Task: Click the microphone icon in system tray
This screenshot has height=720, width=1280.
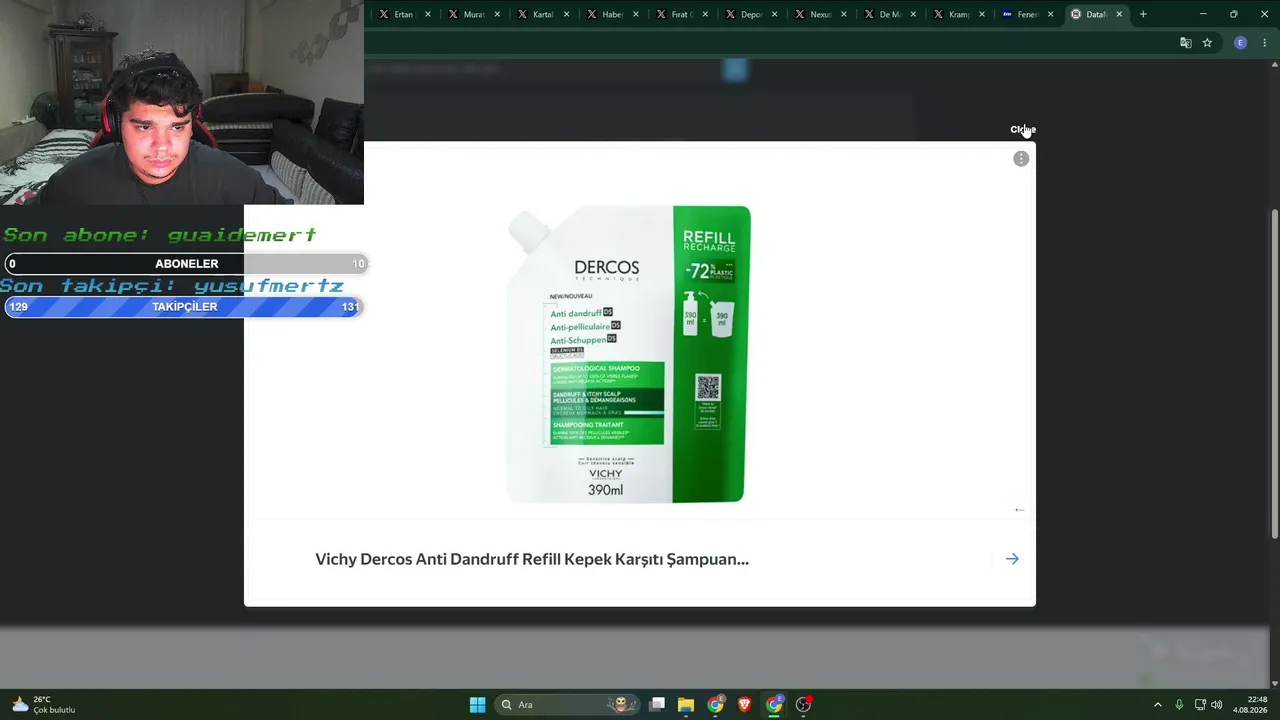Action: [1179, 705]
